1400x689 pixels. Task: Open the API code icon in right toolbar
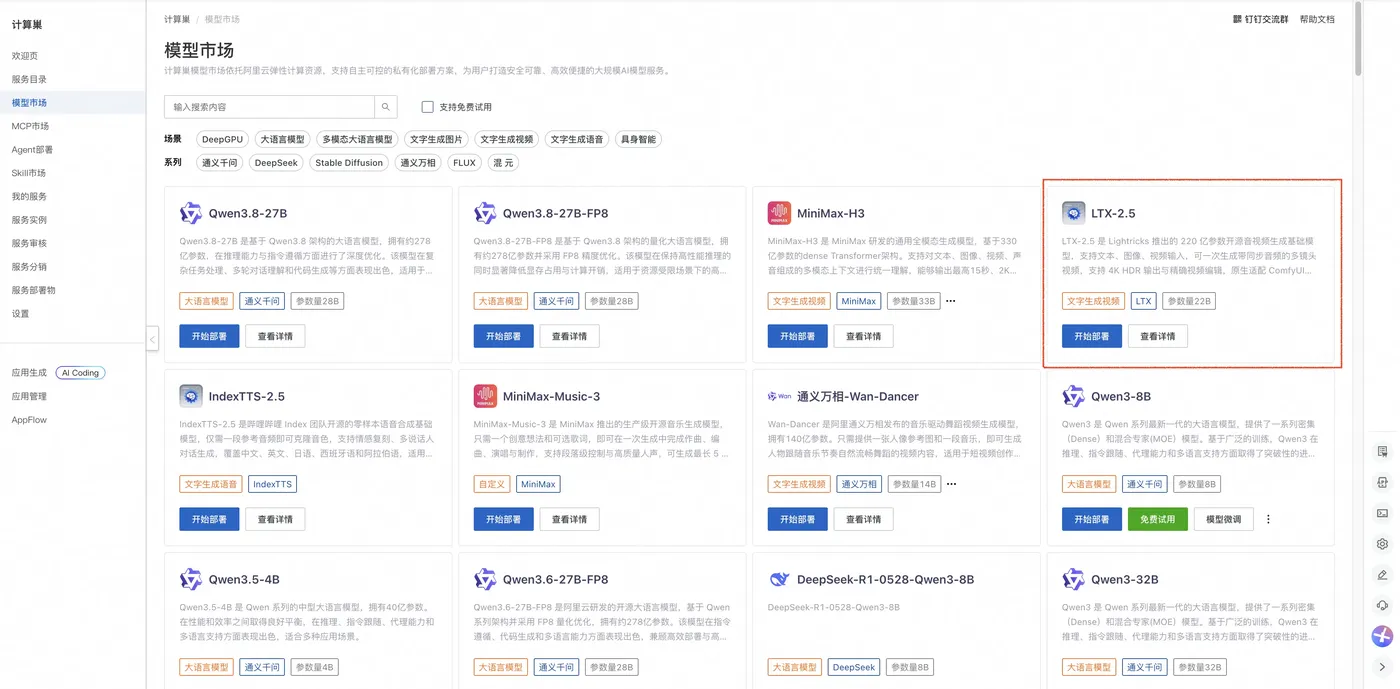click(x=1382, y=482)
